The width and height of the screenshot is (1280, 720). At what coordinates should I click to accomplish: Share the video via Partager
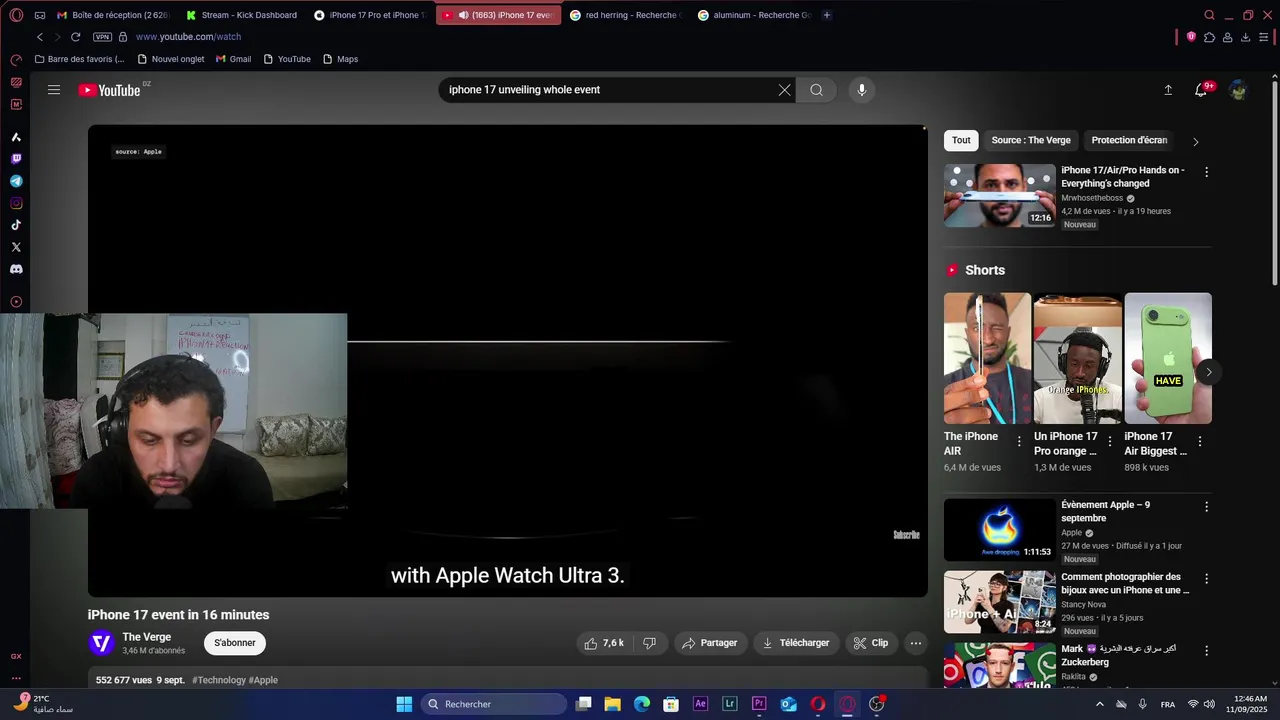(x=709, y=643)
